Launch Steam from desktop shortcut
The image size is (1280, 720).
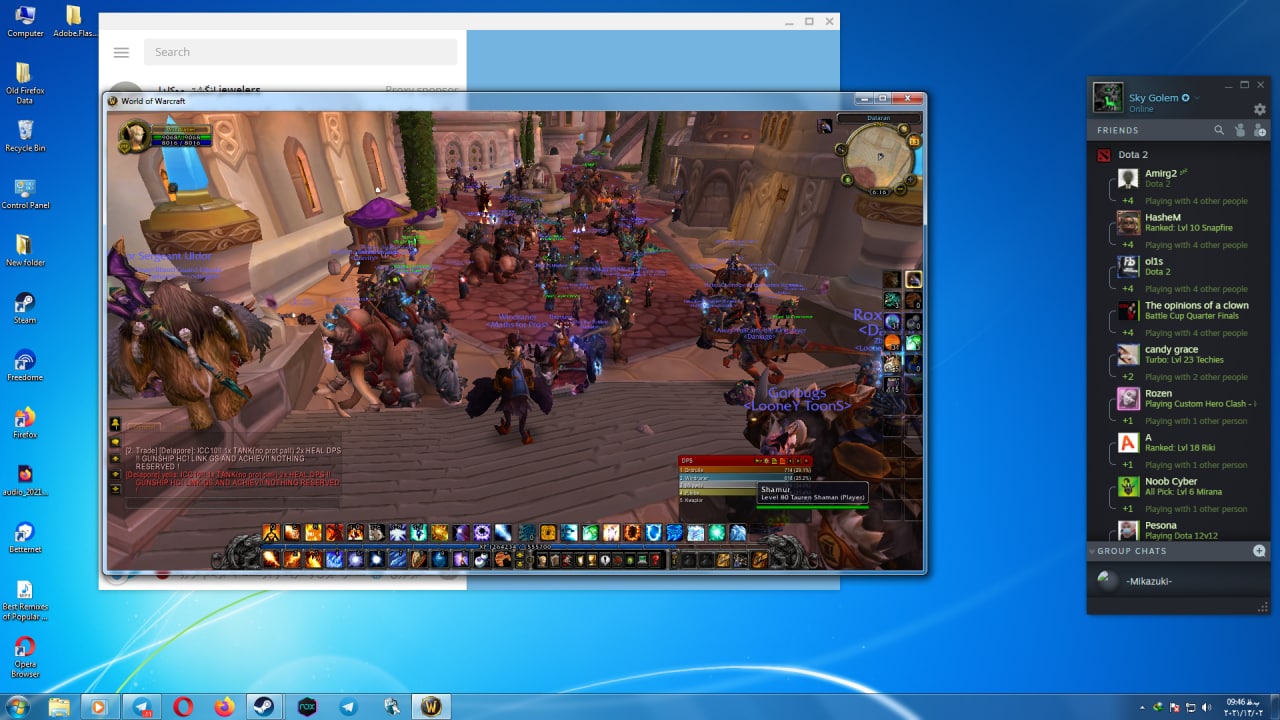click(25, 308)
